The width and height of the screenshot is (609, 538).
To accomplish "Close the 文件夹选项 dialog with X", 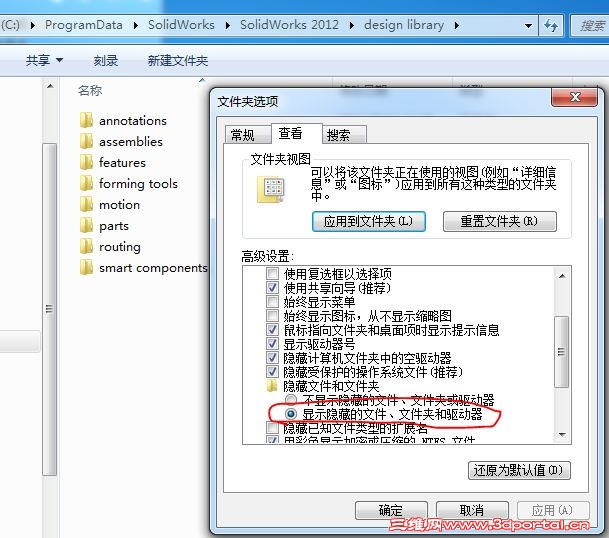I will [574, 97].
